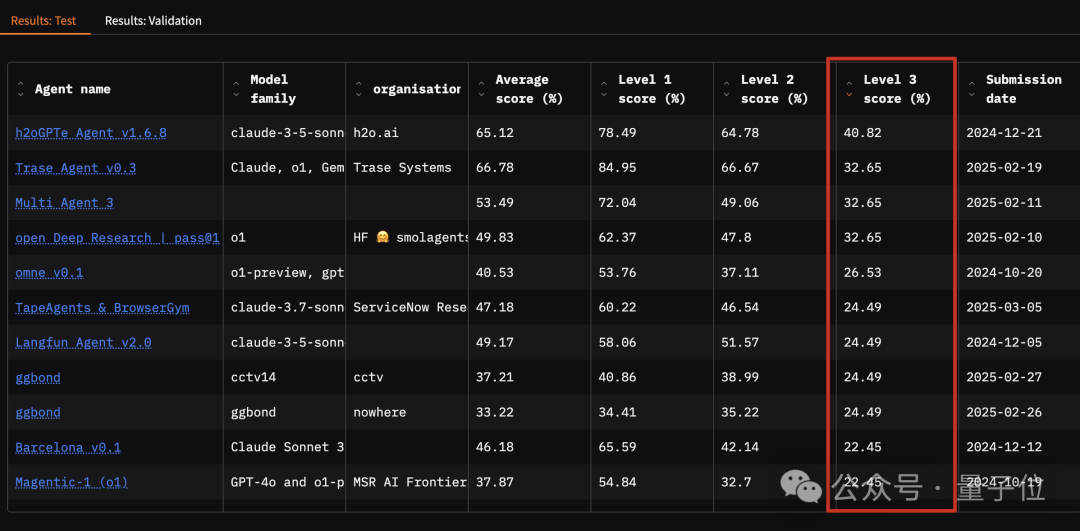Open Multi Agent 3 entry
The width and height of the screenshot is (1080, 531).
(64, 203)
